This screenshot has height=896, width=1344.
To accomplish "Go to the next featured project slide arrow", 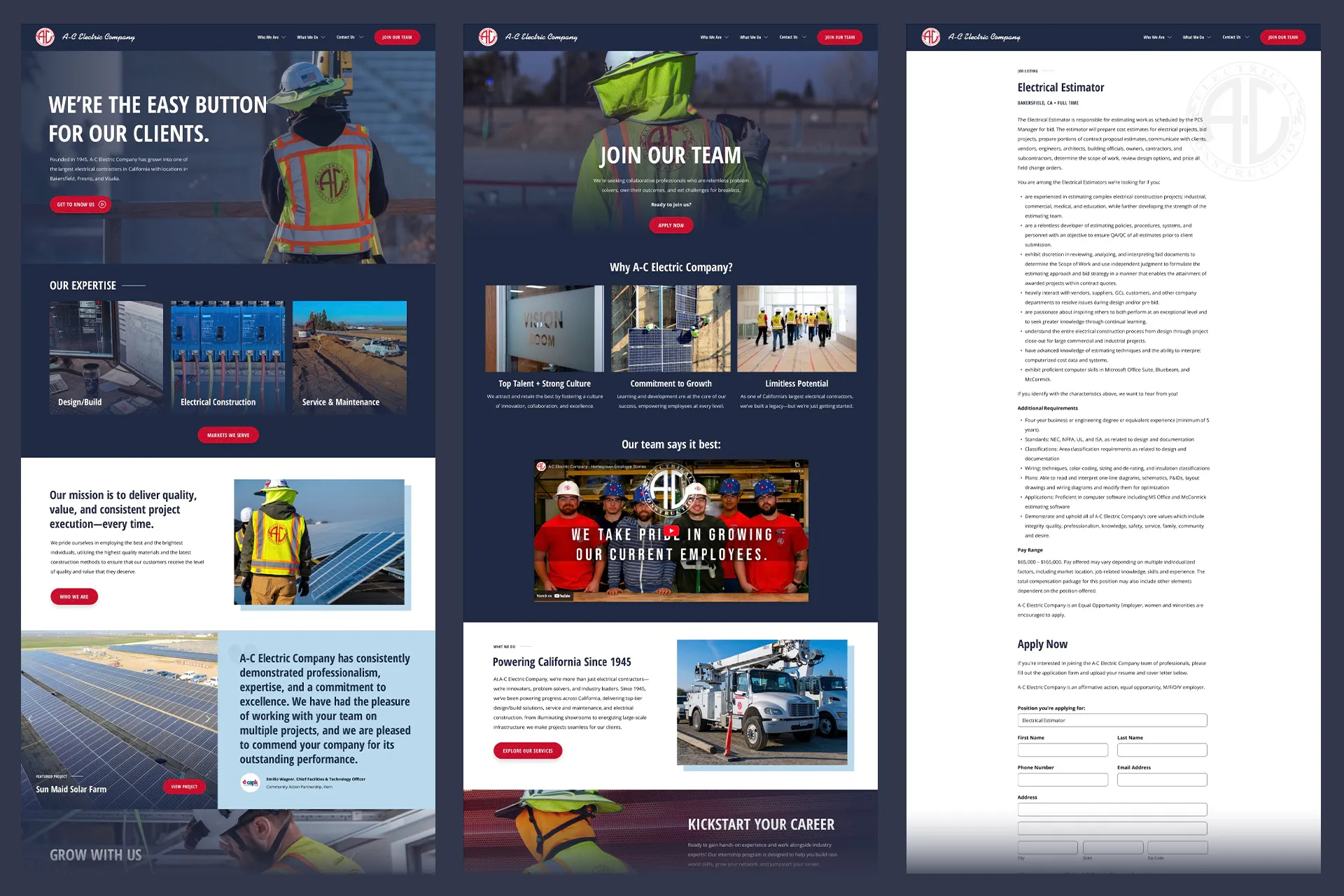I will 207,719.
